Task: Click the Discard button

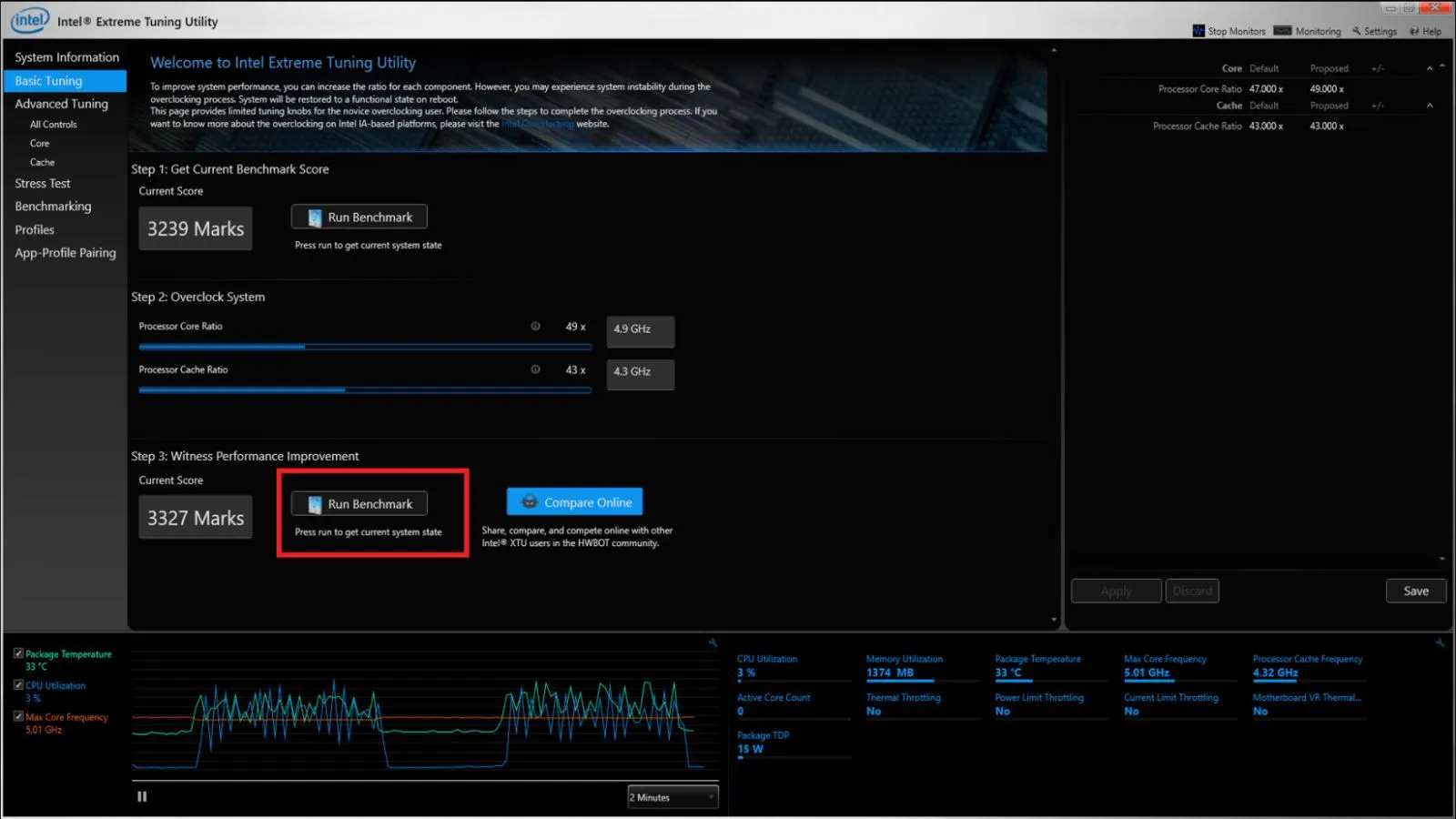Action: coord(1192,591)
